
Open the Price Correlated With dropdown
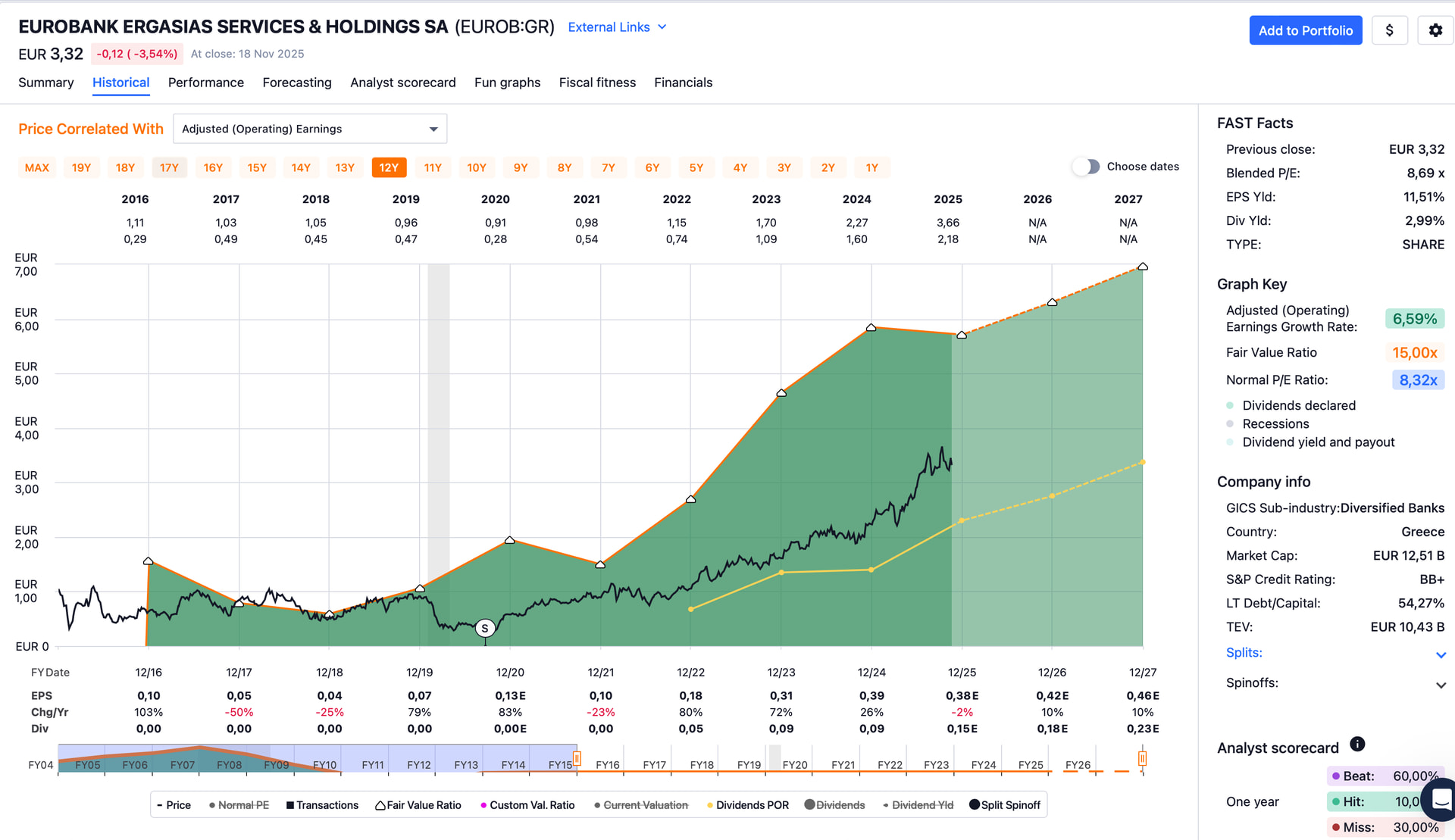click(309, 129)
